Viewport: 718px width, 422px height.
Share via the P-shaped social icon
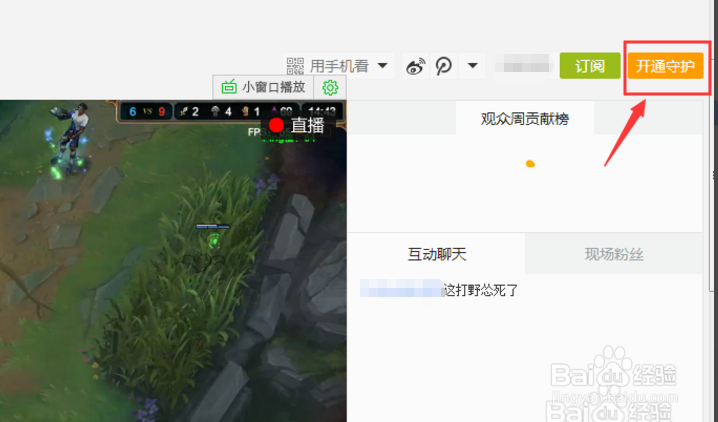[443, 66]
